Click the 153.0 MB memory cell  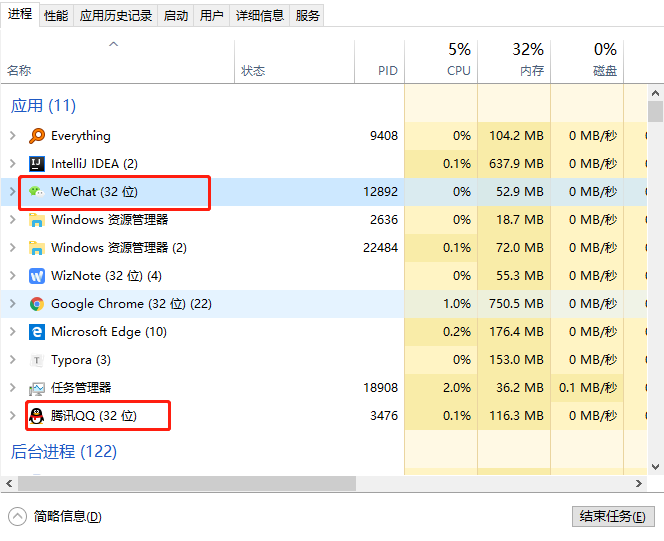point(516,360)
